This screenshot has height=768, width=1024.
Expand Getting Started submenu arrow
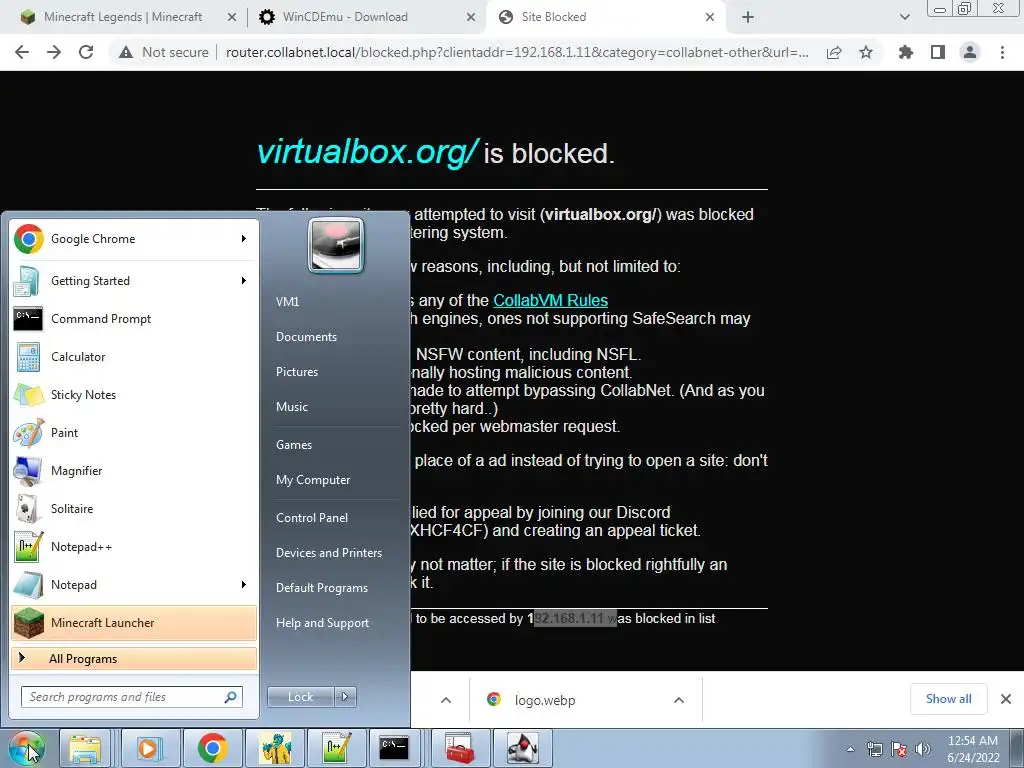[244, 281]
